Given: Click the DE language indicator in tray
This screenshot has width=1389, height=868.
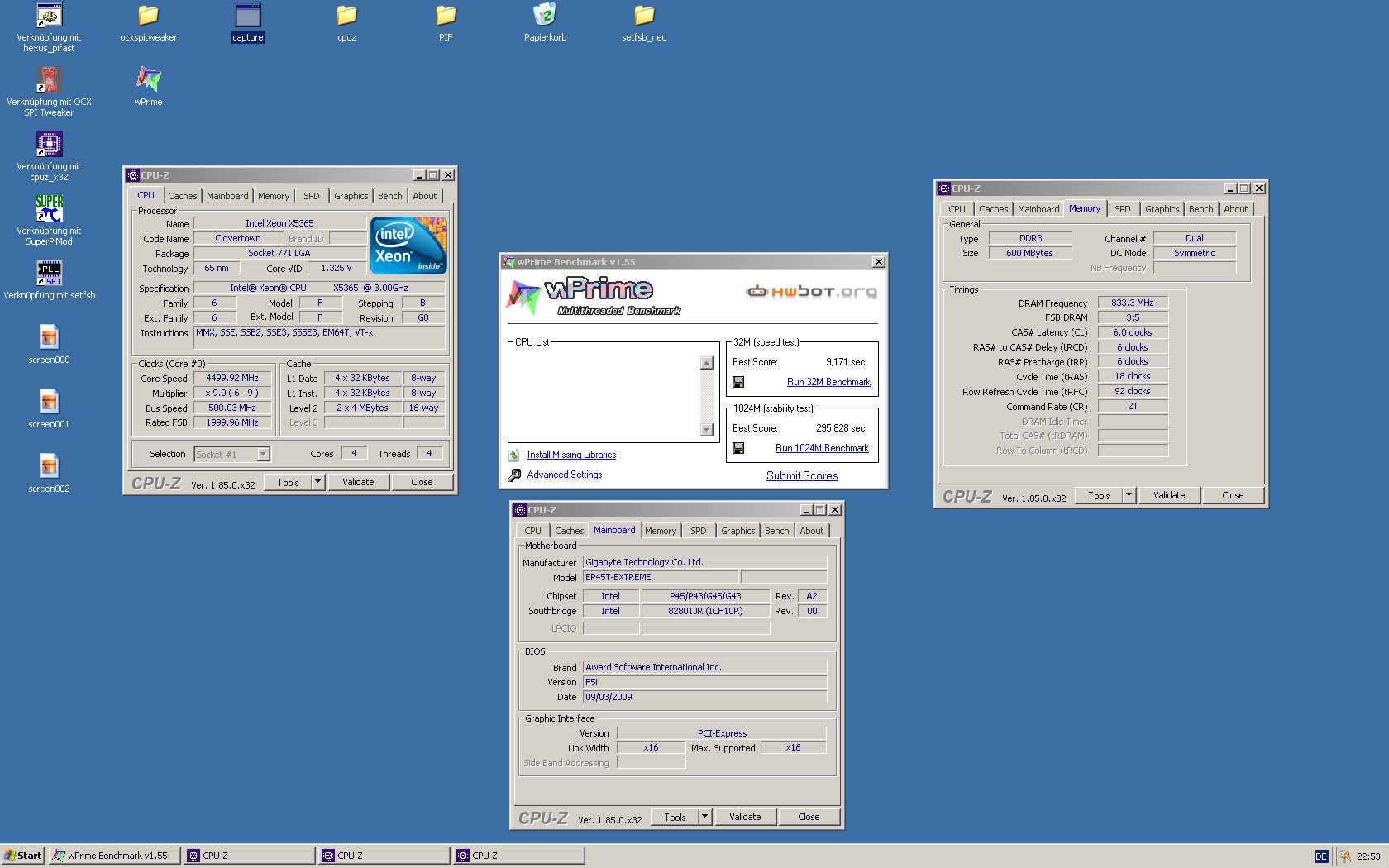Looking at the screenshot, I should 1321,856.
